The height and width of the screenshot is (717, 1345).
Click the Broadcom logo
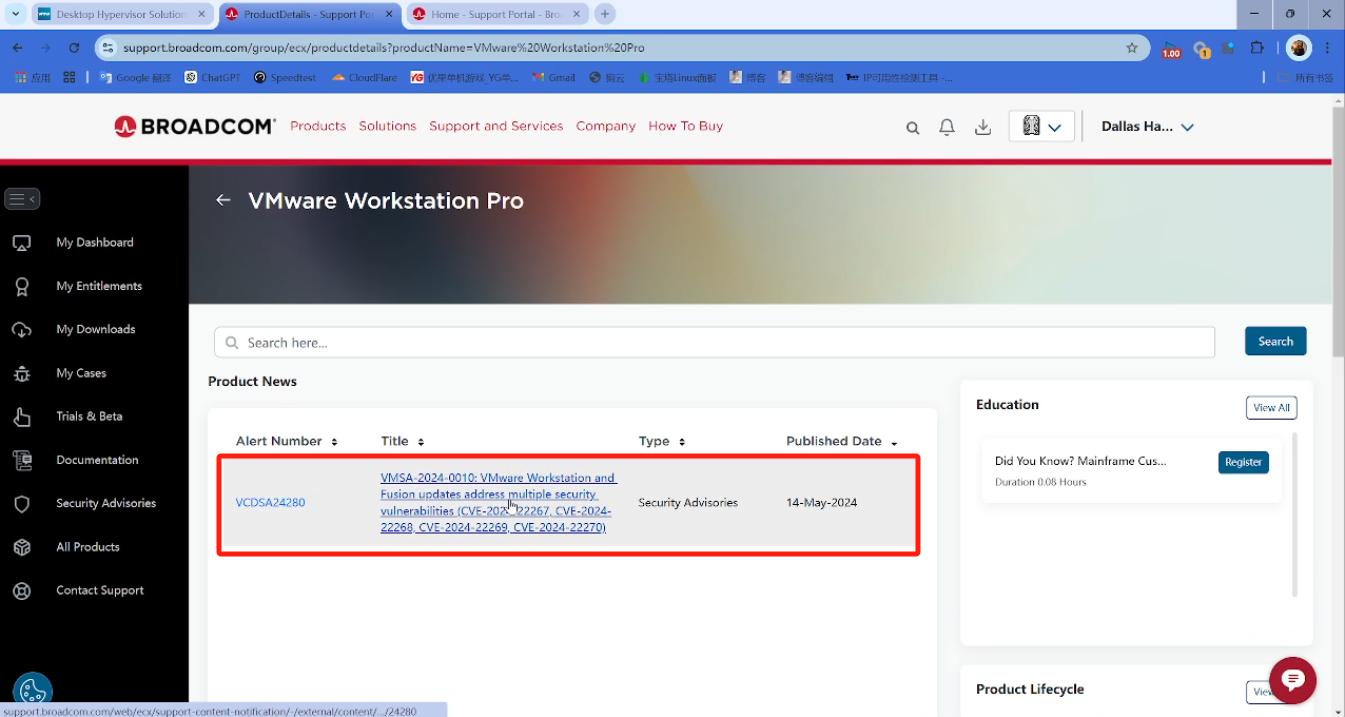point(194,126)
